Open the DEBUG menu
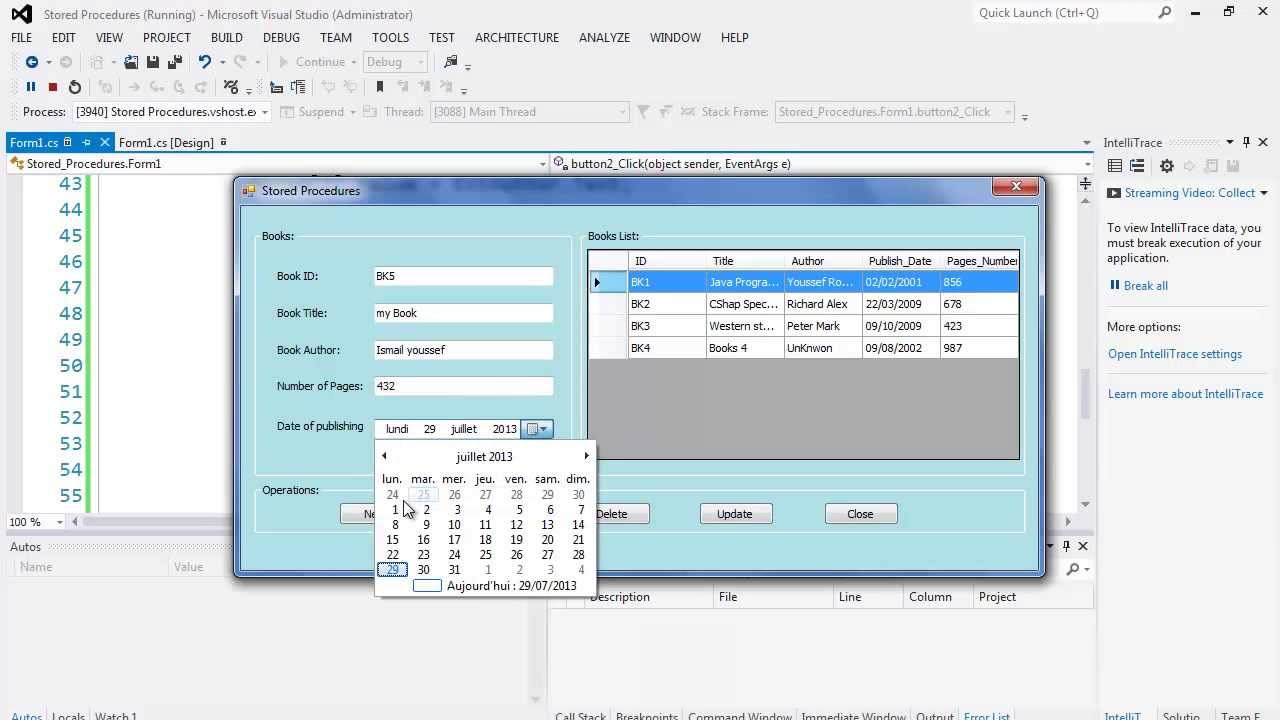Image resolution: width=1280 pixels, height=720 pixels. pos(281,37)
